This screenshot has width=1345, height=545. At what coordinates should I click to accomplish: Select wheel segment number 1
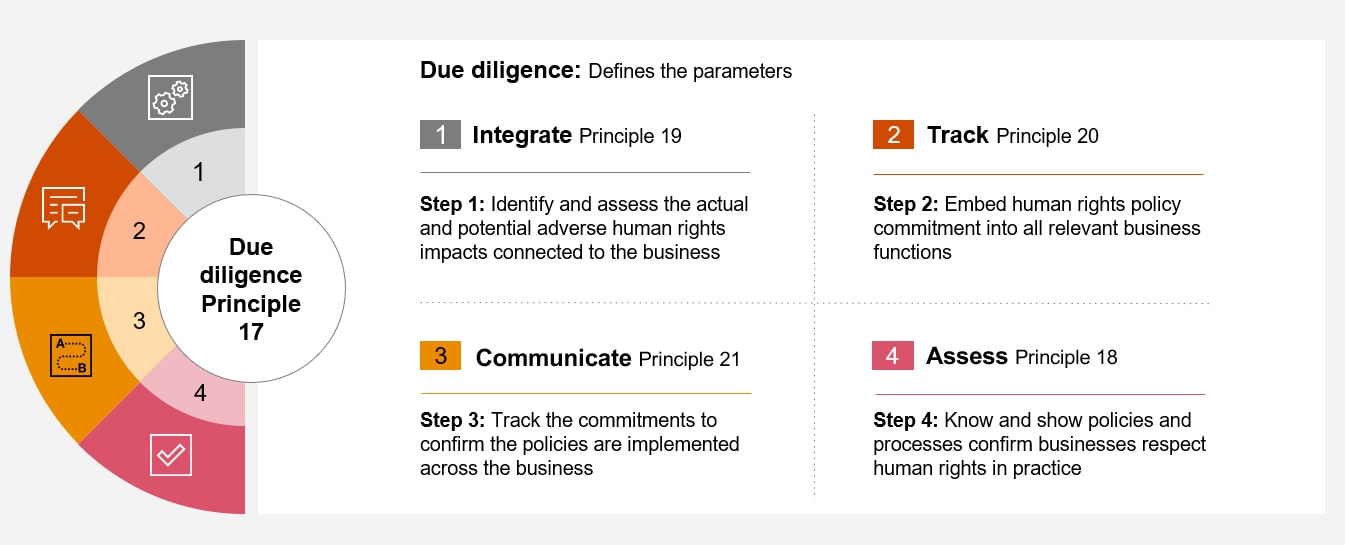(199, 172)
